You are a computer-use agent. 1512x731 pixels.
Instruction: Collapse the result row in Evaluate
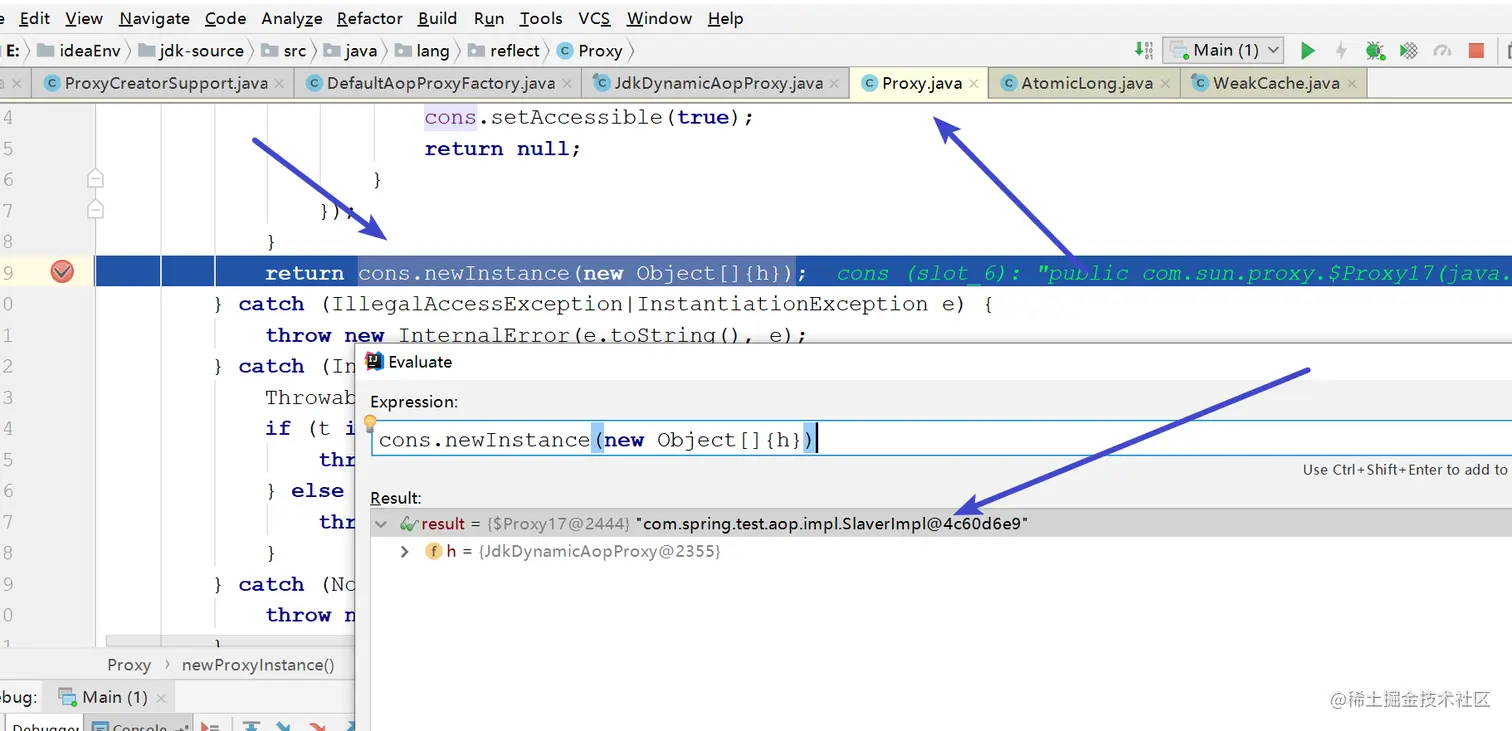point(380,524)
